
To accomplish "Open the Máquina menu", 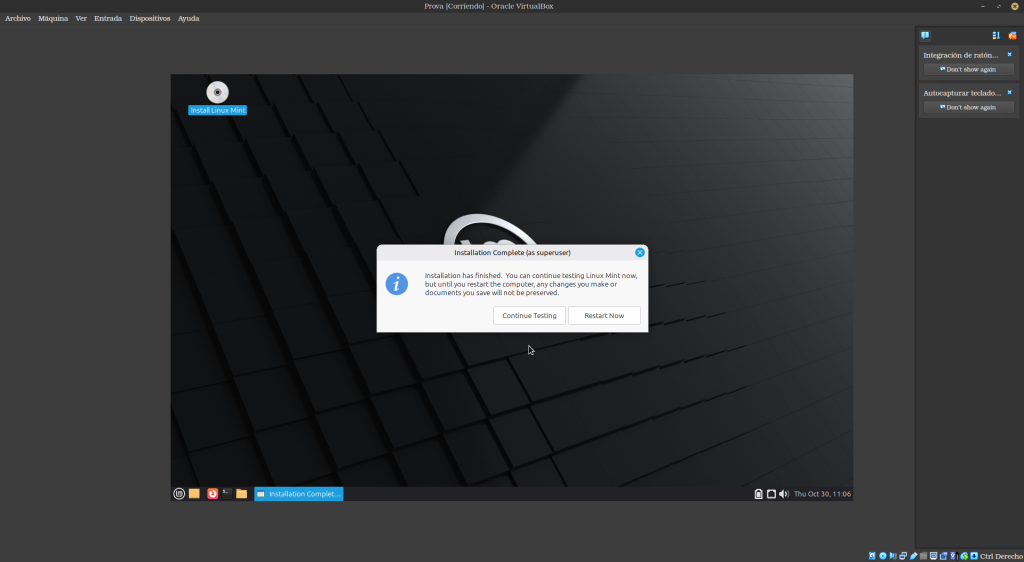I will coord(53,19).
